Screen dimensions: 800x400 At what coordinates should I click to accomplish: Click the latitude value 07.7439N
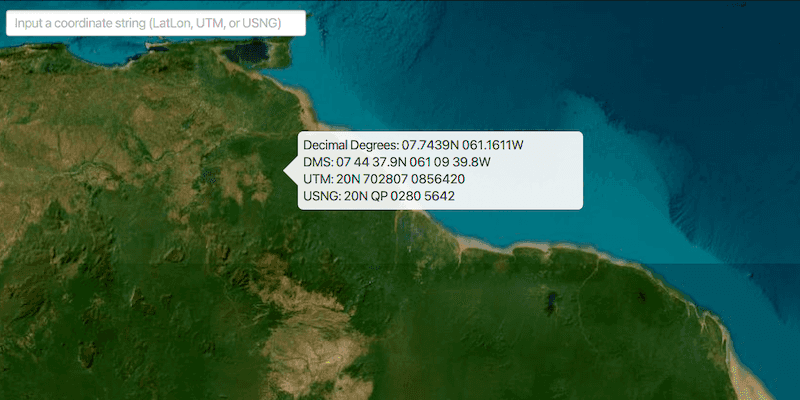433,146
